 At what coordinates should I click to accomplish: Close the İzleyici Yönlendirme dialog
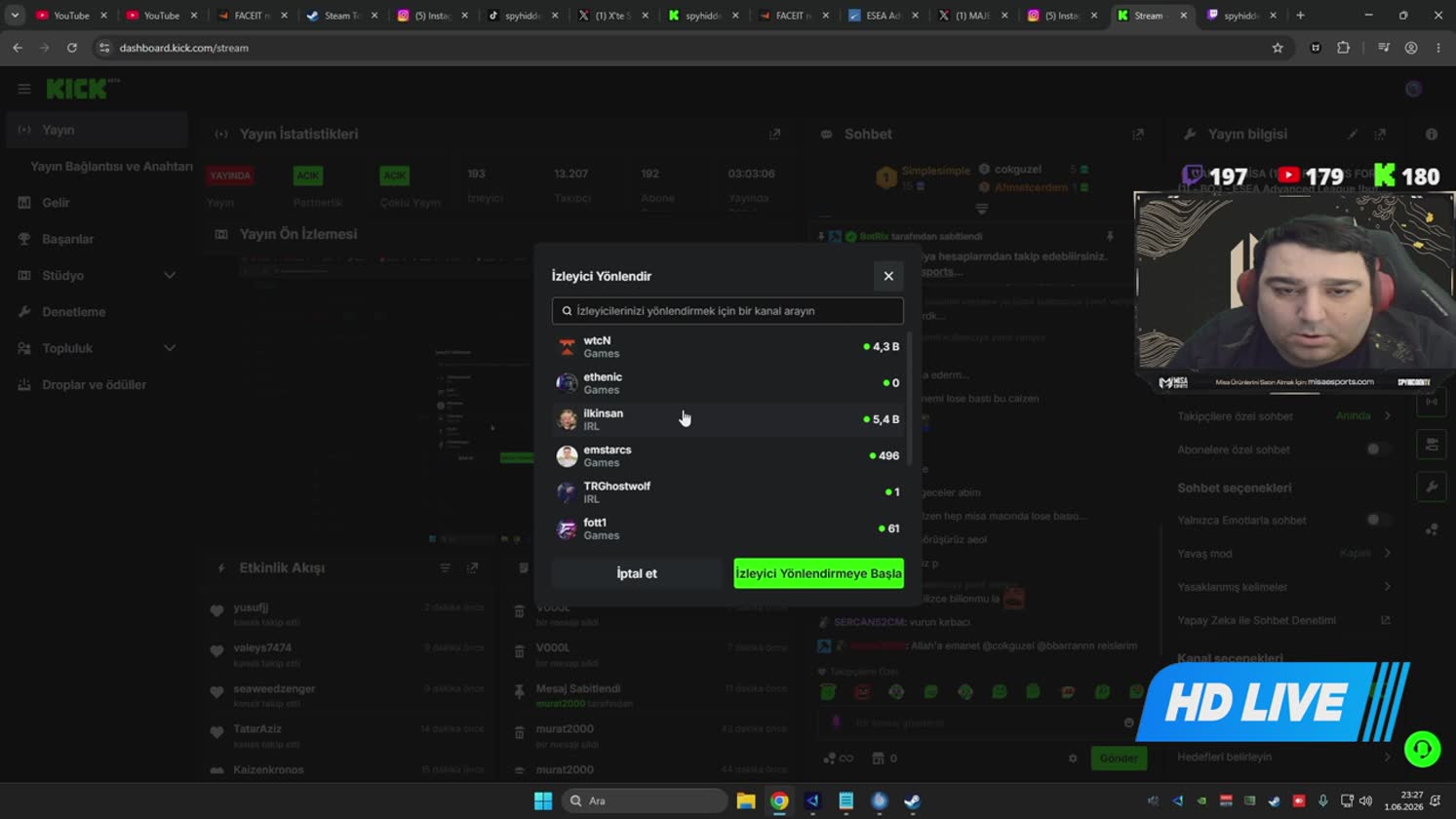tap(888, 276)
